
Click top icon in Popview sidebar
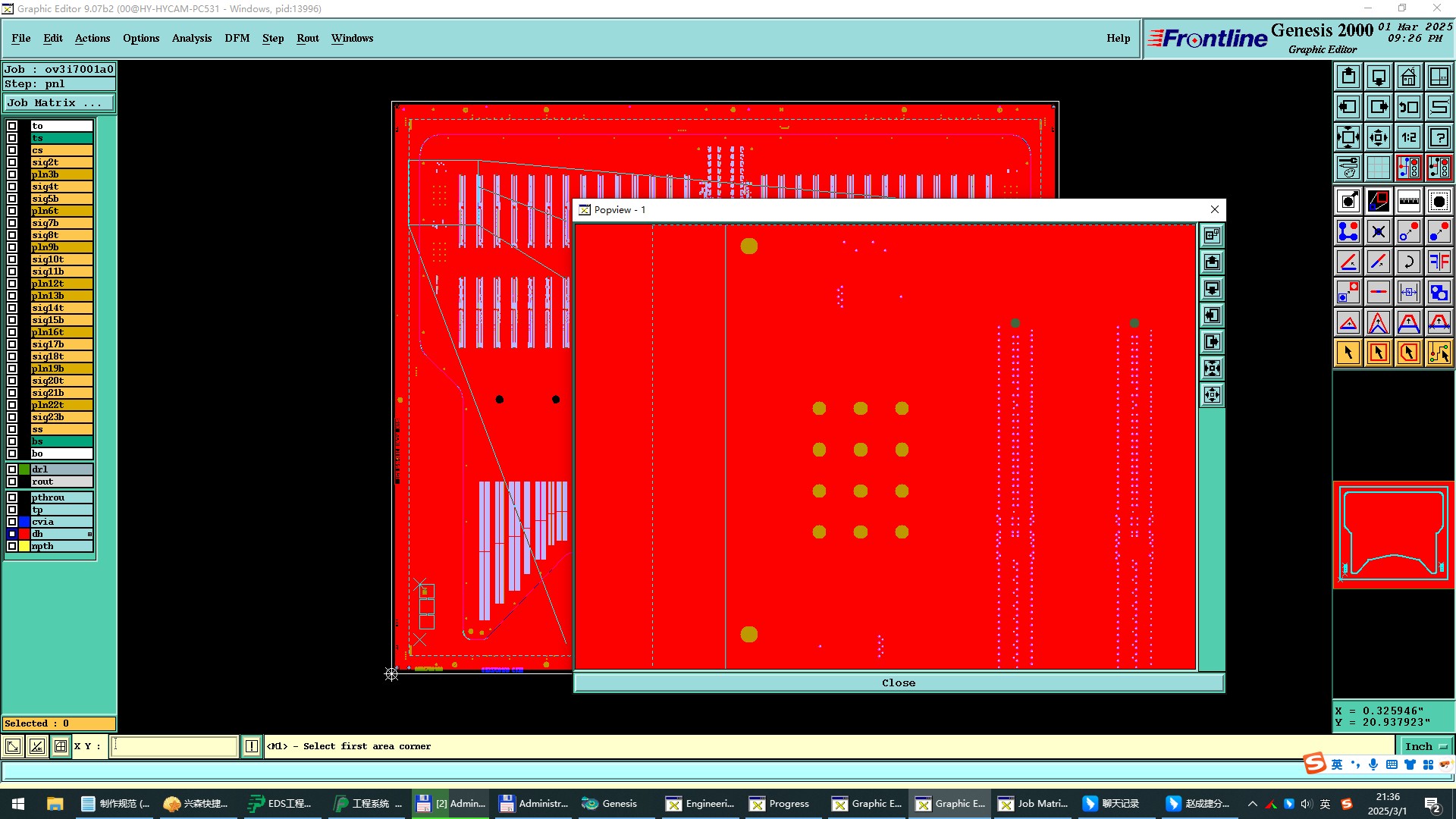pyautogui.click(x=1212, y=235)
